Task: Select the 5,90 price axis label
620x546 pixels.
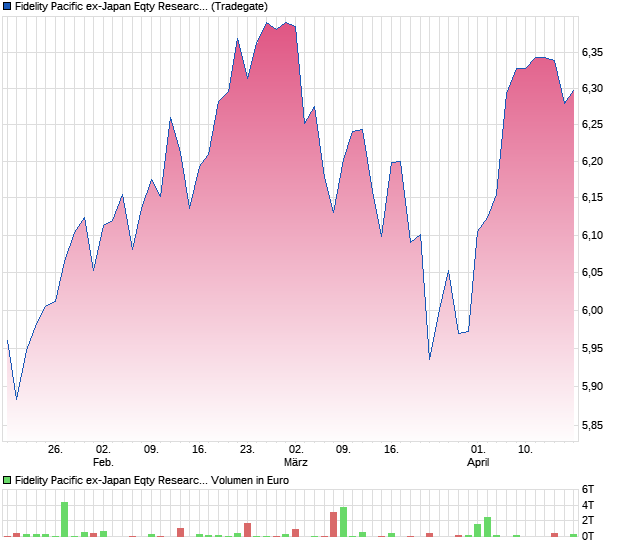Action: (592, 386)
